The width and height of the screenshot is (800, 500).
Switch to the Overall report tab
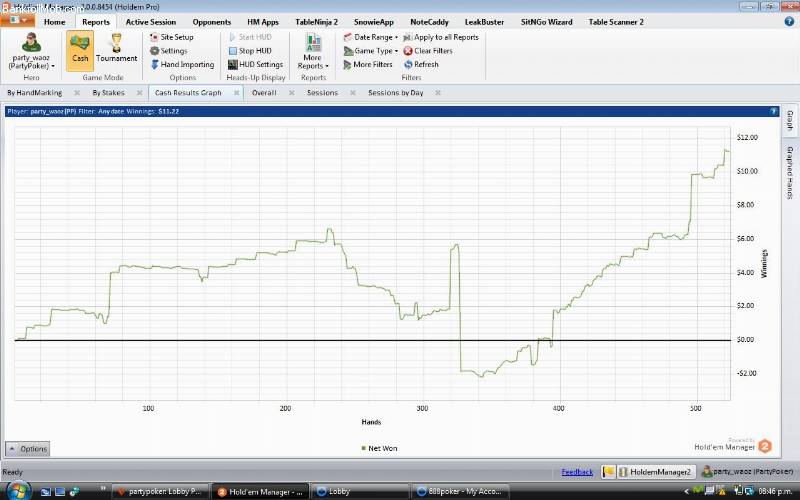264,93
